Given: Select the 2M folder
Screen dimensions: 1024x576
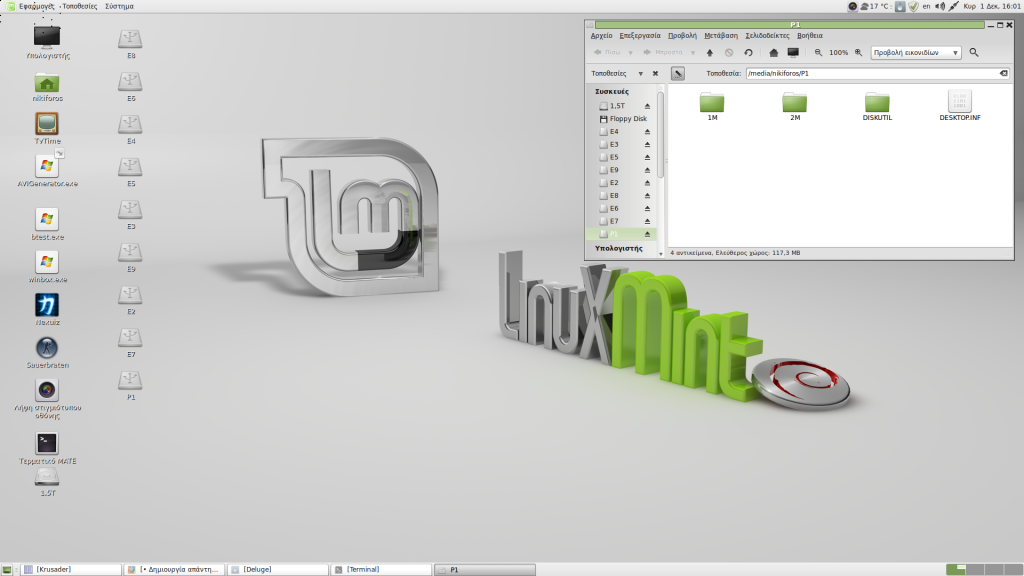Looking at the screenshot, I should point(795,106).
